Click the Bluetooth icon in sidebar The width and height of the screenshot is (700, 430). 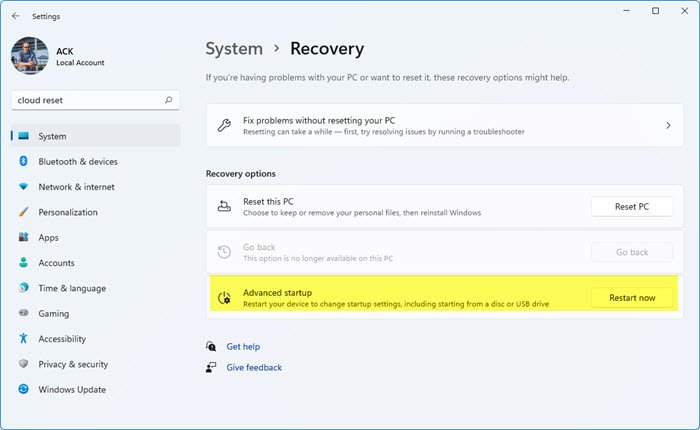click(x=24, y=161)
